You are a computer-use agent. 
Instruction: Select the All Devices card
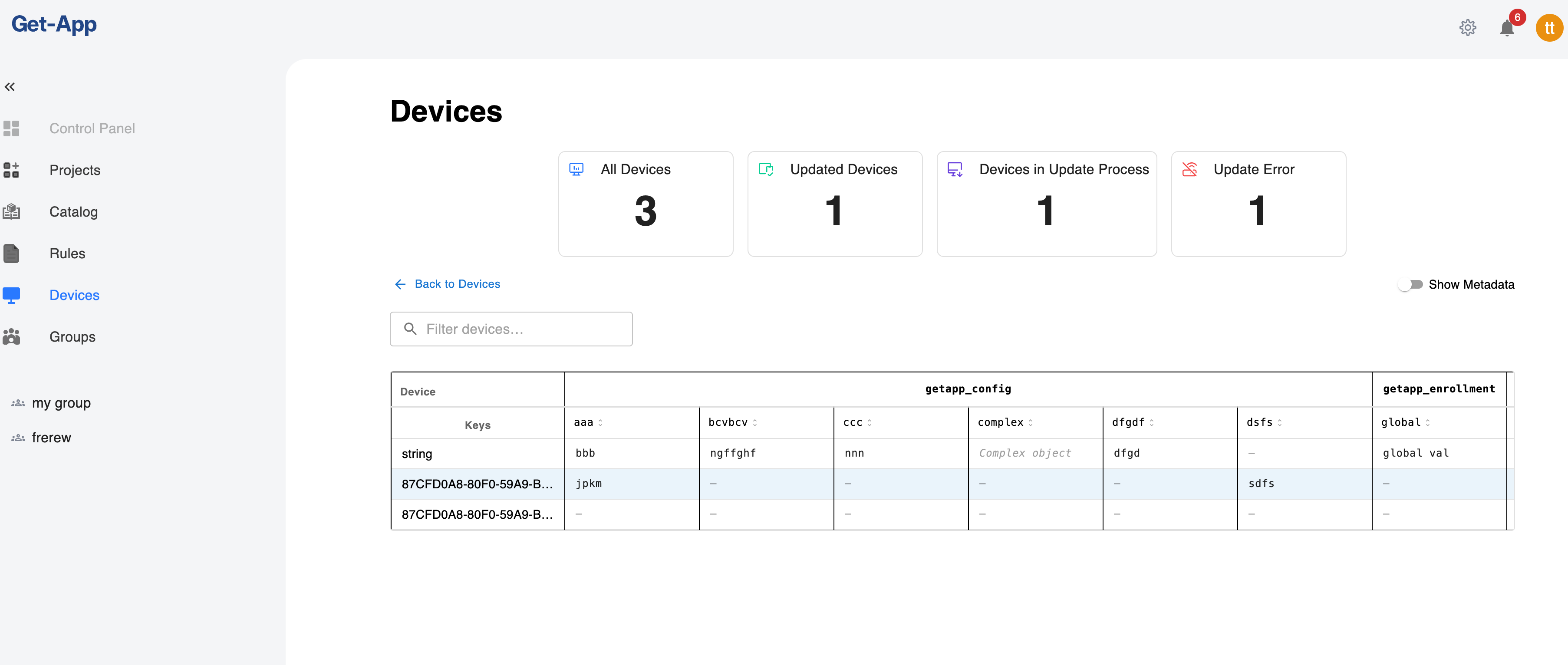[645, 204]
